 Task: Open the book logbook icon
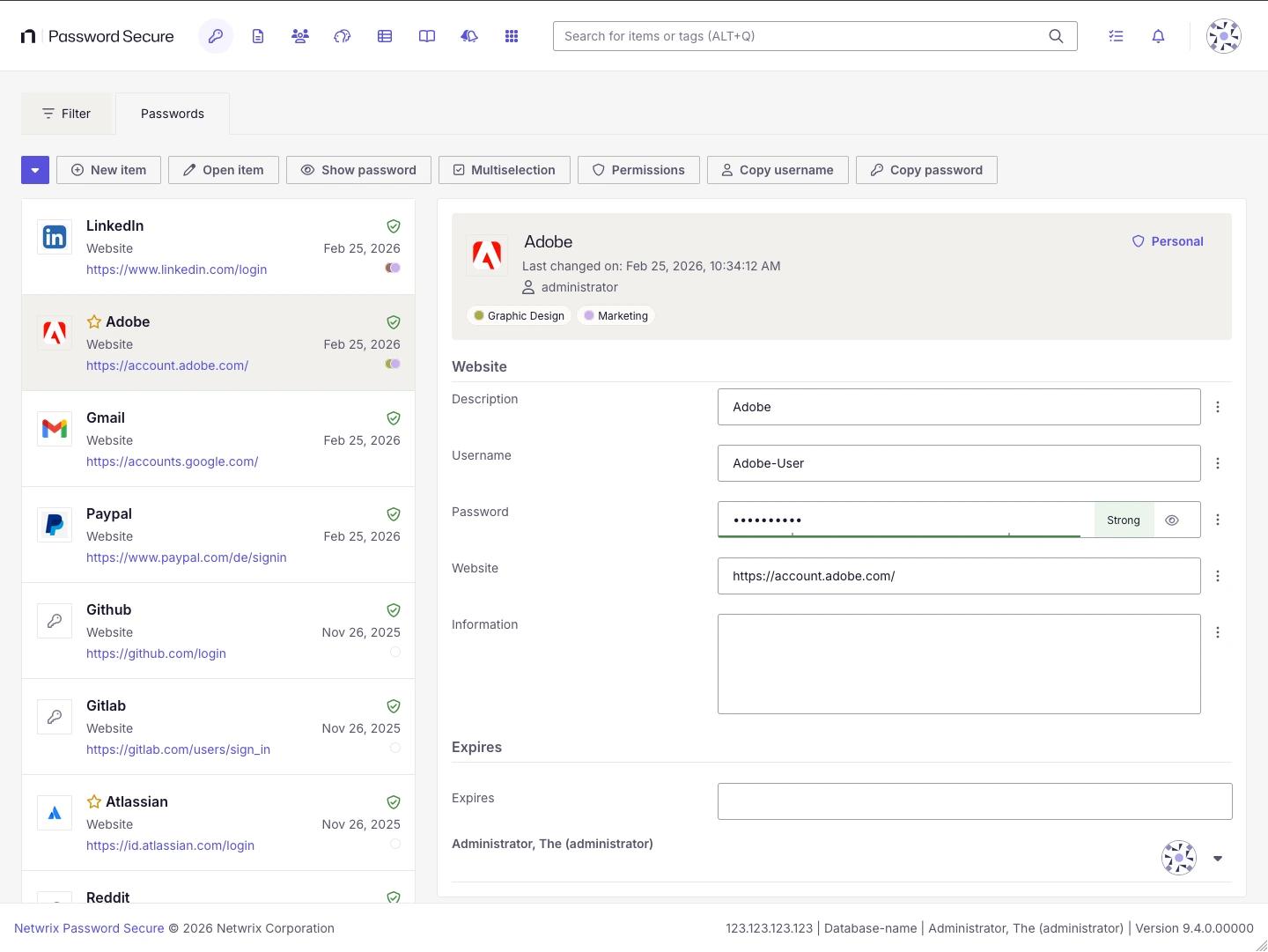pyautogui.click(x=427, y=36)
